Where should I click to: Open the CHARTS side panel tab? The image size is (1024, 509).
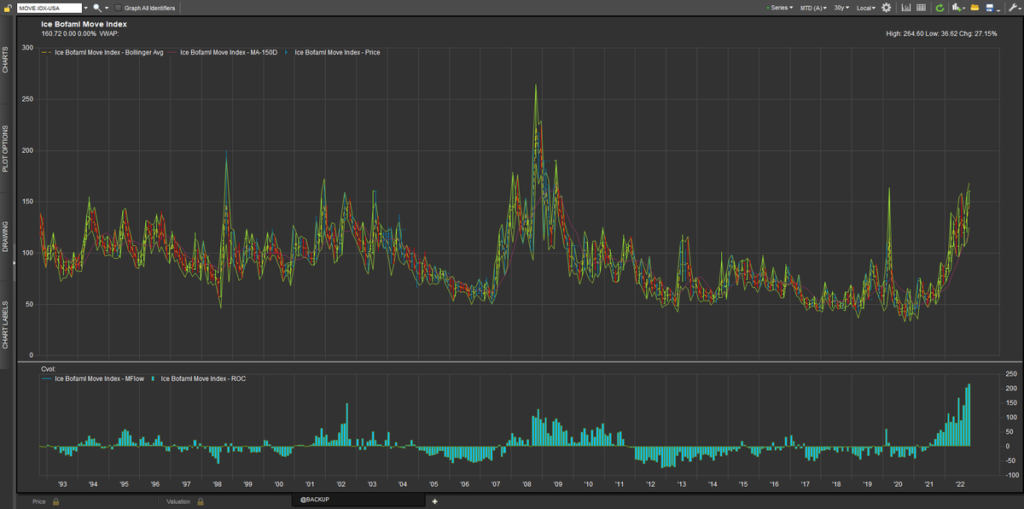click(5, 59)
